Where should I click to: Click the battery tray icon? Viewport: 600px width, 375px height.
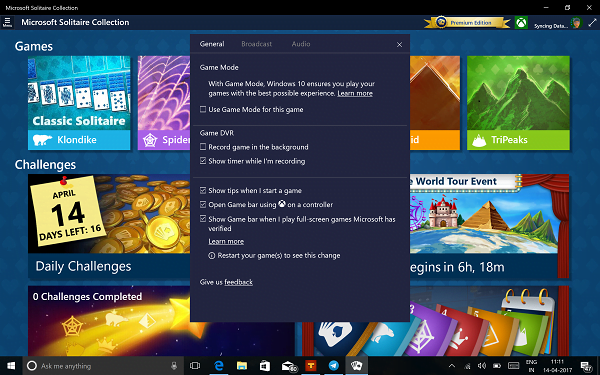click(x=497, y=366)
